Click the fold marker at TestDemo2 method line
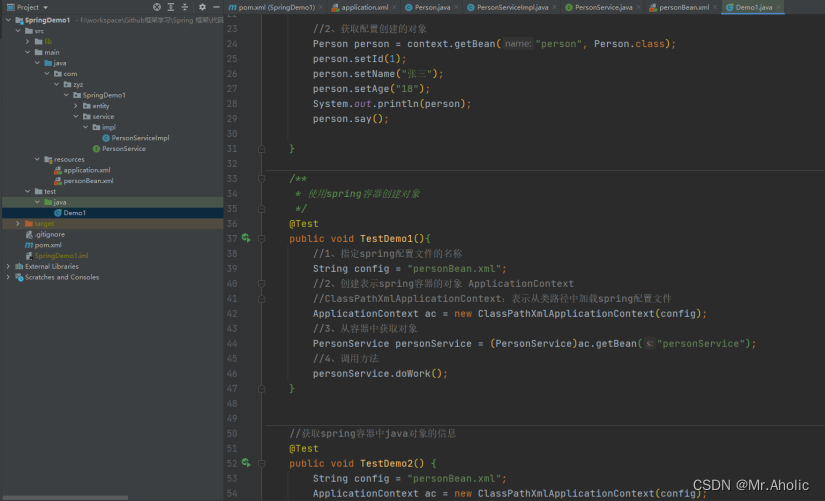 click(261, 463)
